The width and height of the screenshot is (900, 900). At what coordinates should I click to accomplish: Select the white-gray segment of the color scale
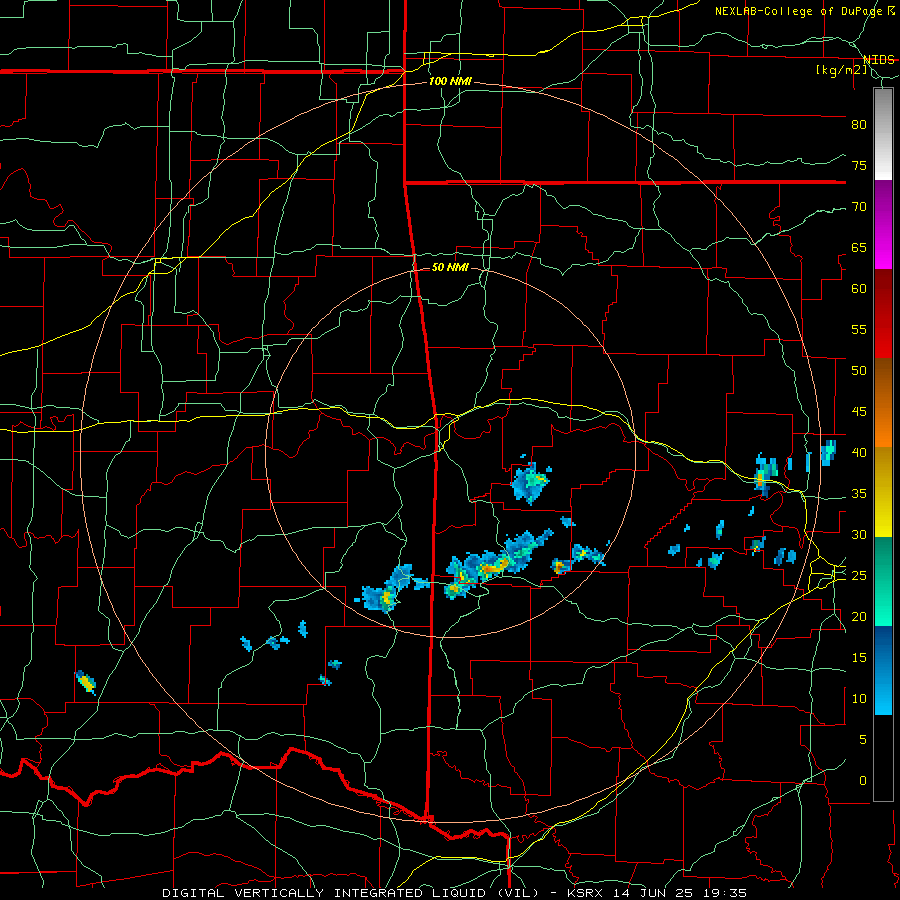883,134
